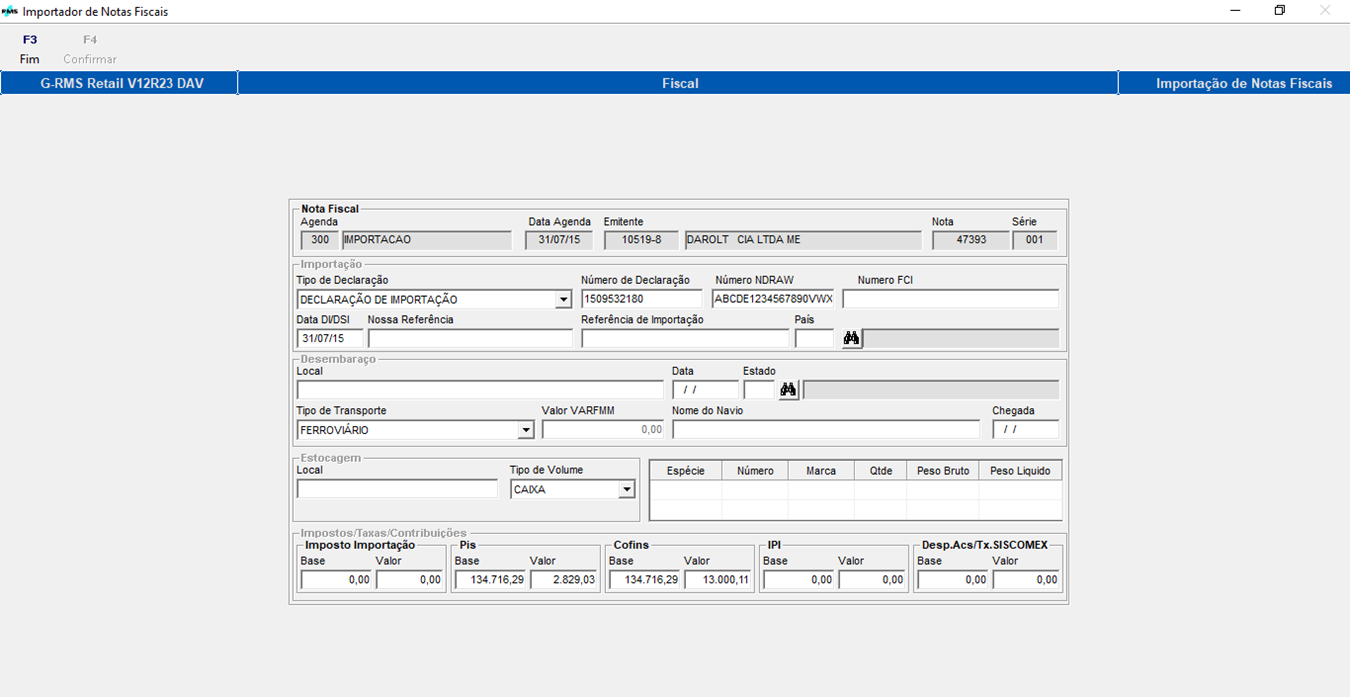
Task: Click the Chegada date field
Action: coord(1025,430)
